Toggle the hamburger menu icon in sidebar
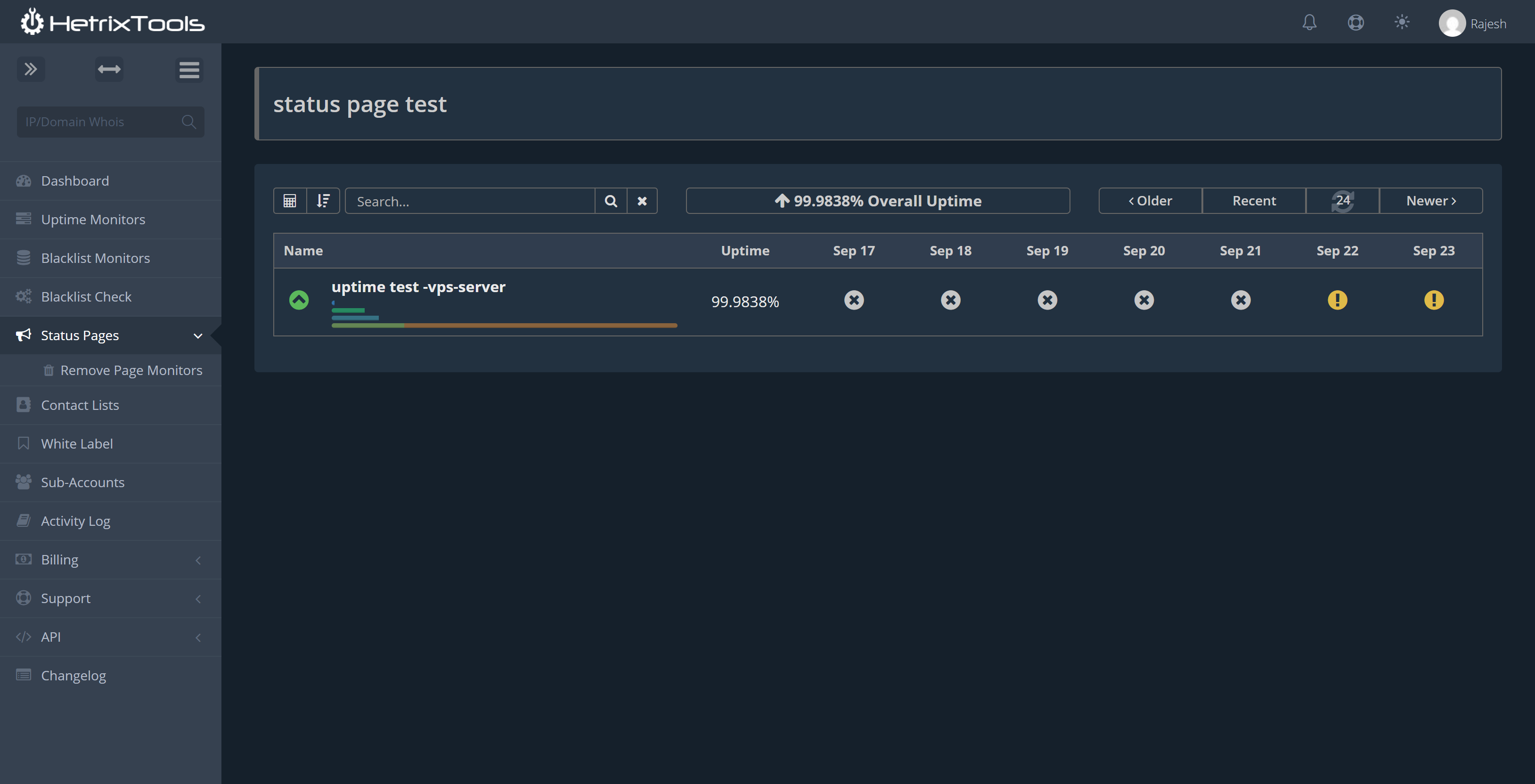 pyautogui.click(x=189, y=70)
